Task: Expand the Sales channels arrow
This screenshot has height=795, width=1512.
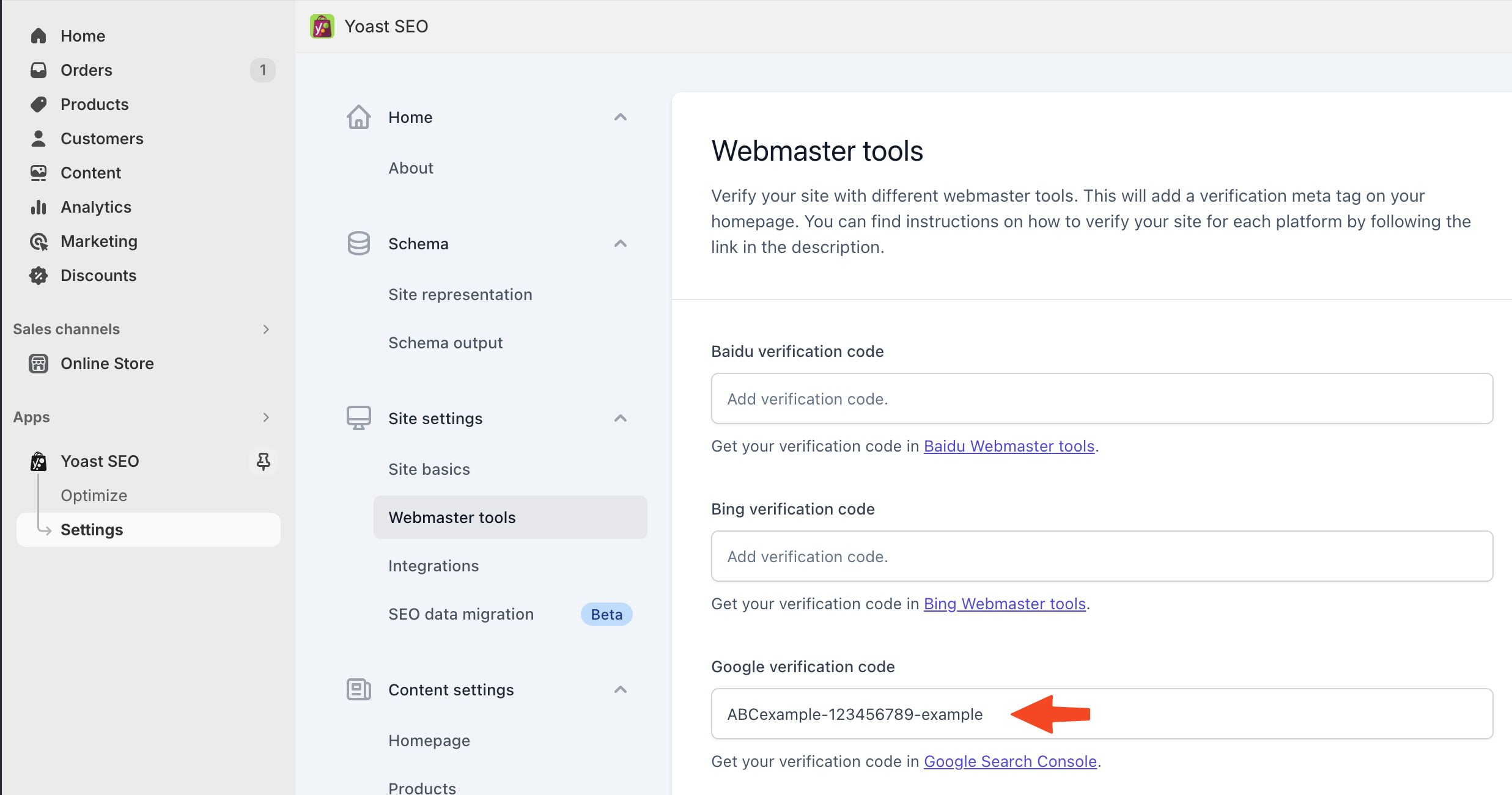Action: click(x=265, y=329)
